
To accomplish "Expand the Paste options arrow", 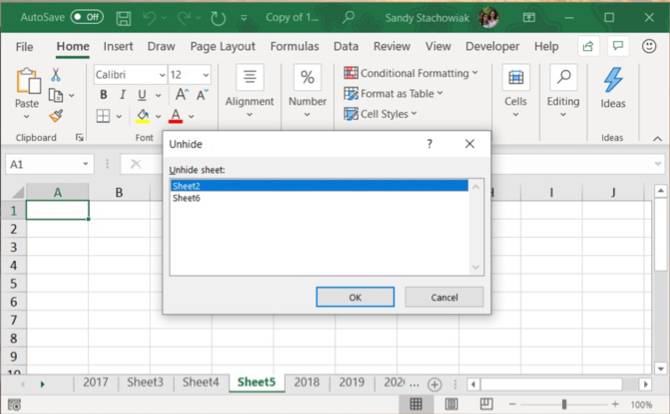I will pos(26,117).
